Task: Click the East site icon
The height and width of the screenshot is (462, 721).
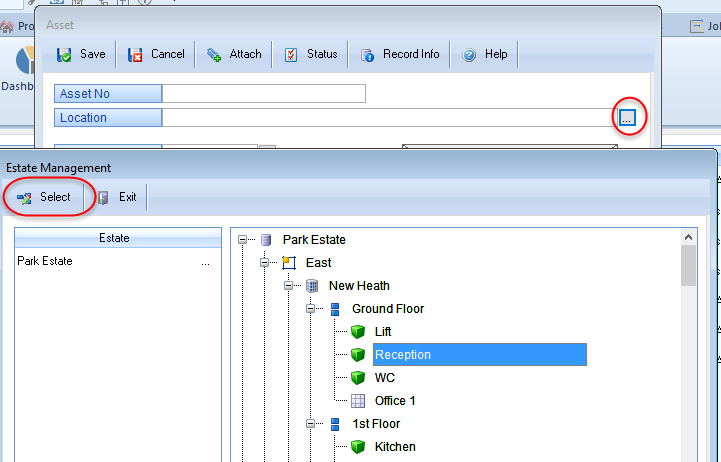Action: pyautogui.click(x=289, y=263)
